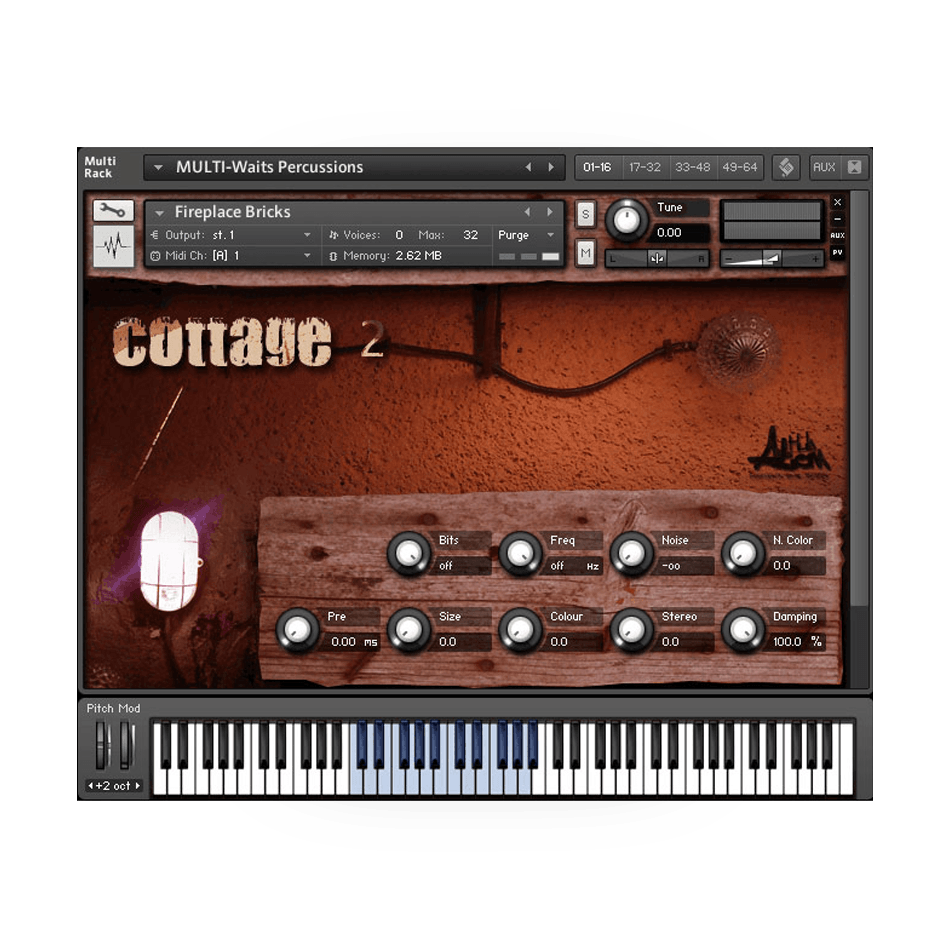
Task: Switch to the 49-64 instrument page tab
Action: (x=739, y=167)
